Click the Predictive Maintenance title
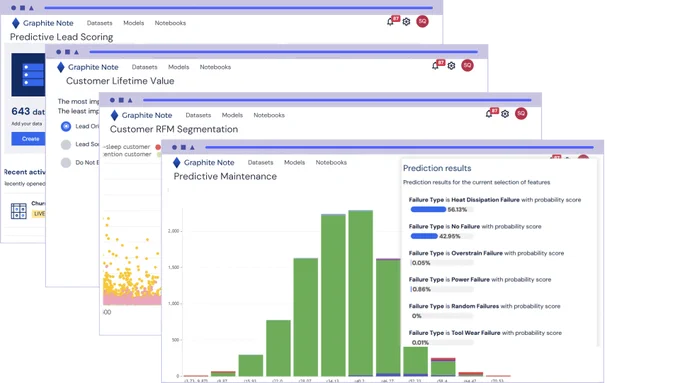Screen dimensions: 680x383 click(225, 177)
